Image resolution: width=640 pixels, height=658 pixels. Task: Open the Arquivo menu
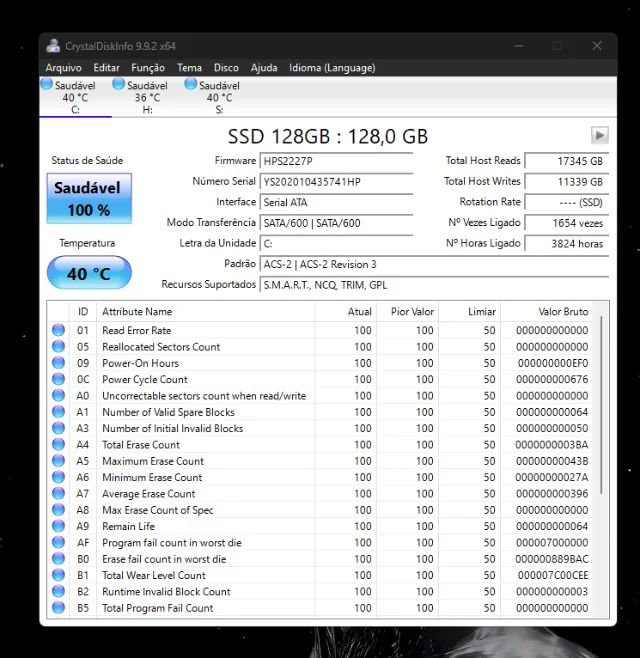click(x=63, y=68)
